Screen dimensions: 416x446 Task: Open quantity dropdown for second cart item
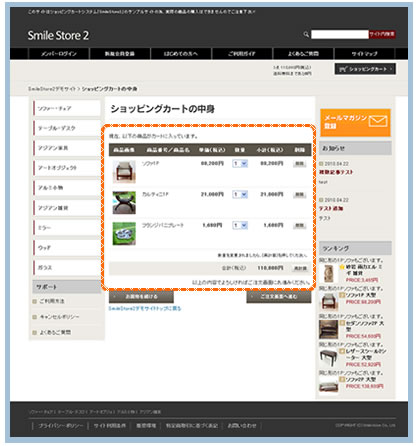(x=240, y=194)
